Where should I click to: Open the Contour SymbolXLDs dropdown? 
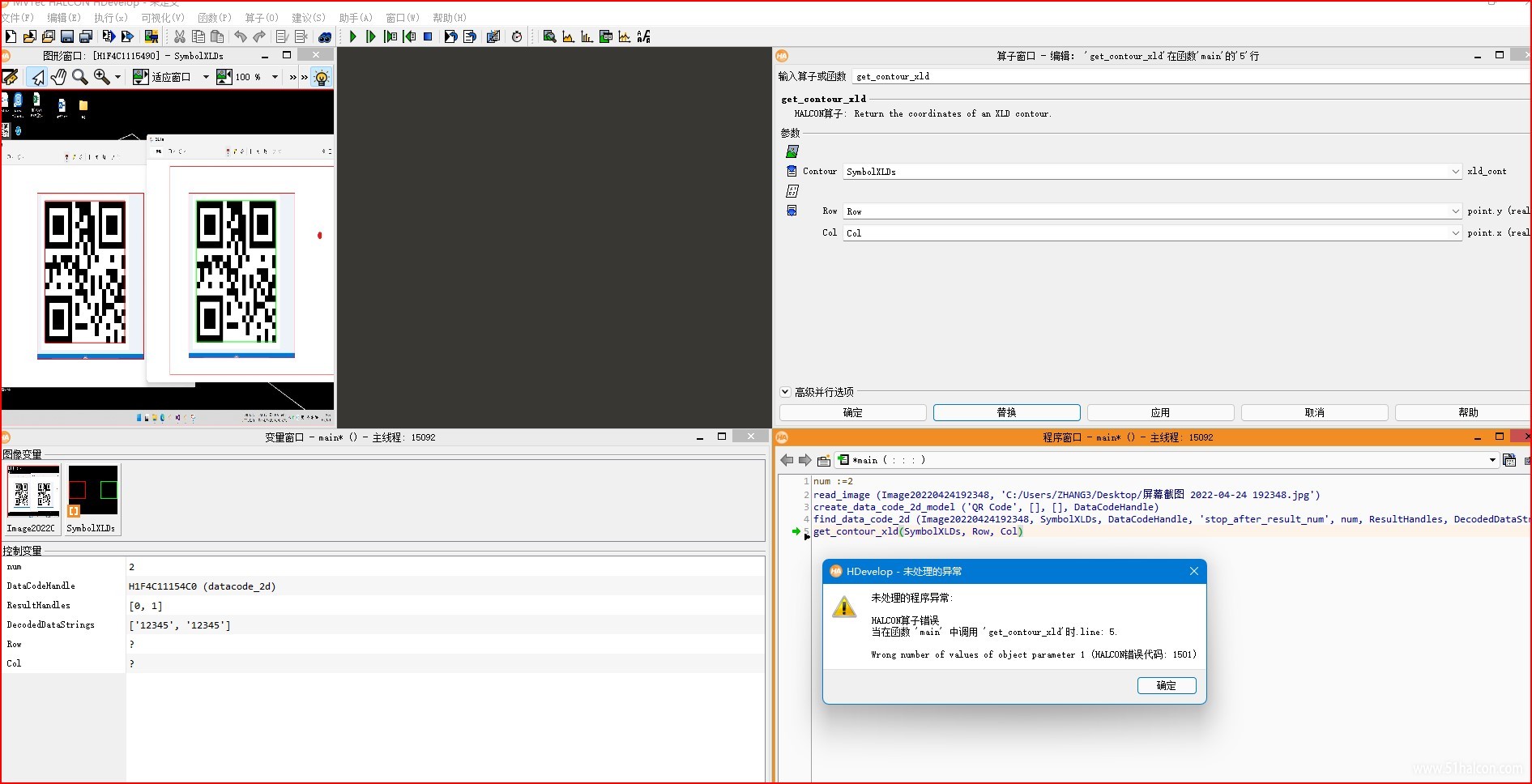tap(1456, 172)
